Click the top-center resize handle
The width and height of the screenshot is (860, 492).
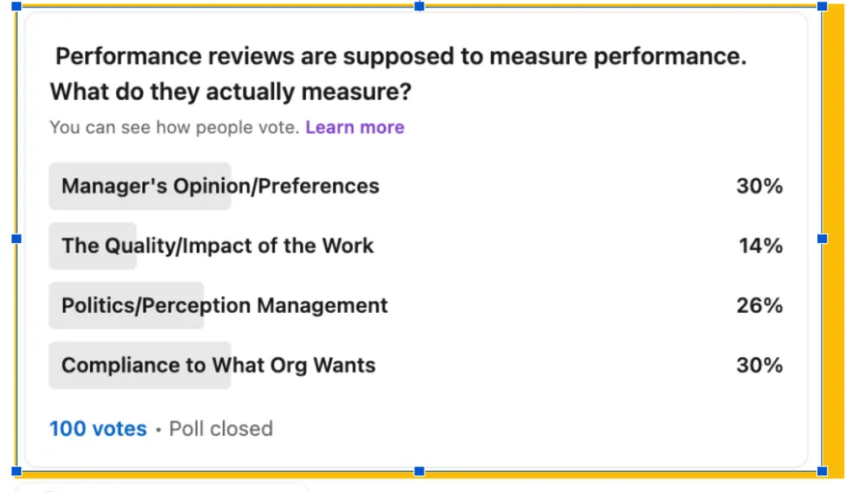pyautogui.click(x=419, y=7)
